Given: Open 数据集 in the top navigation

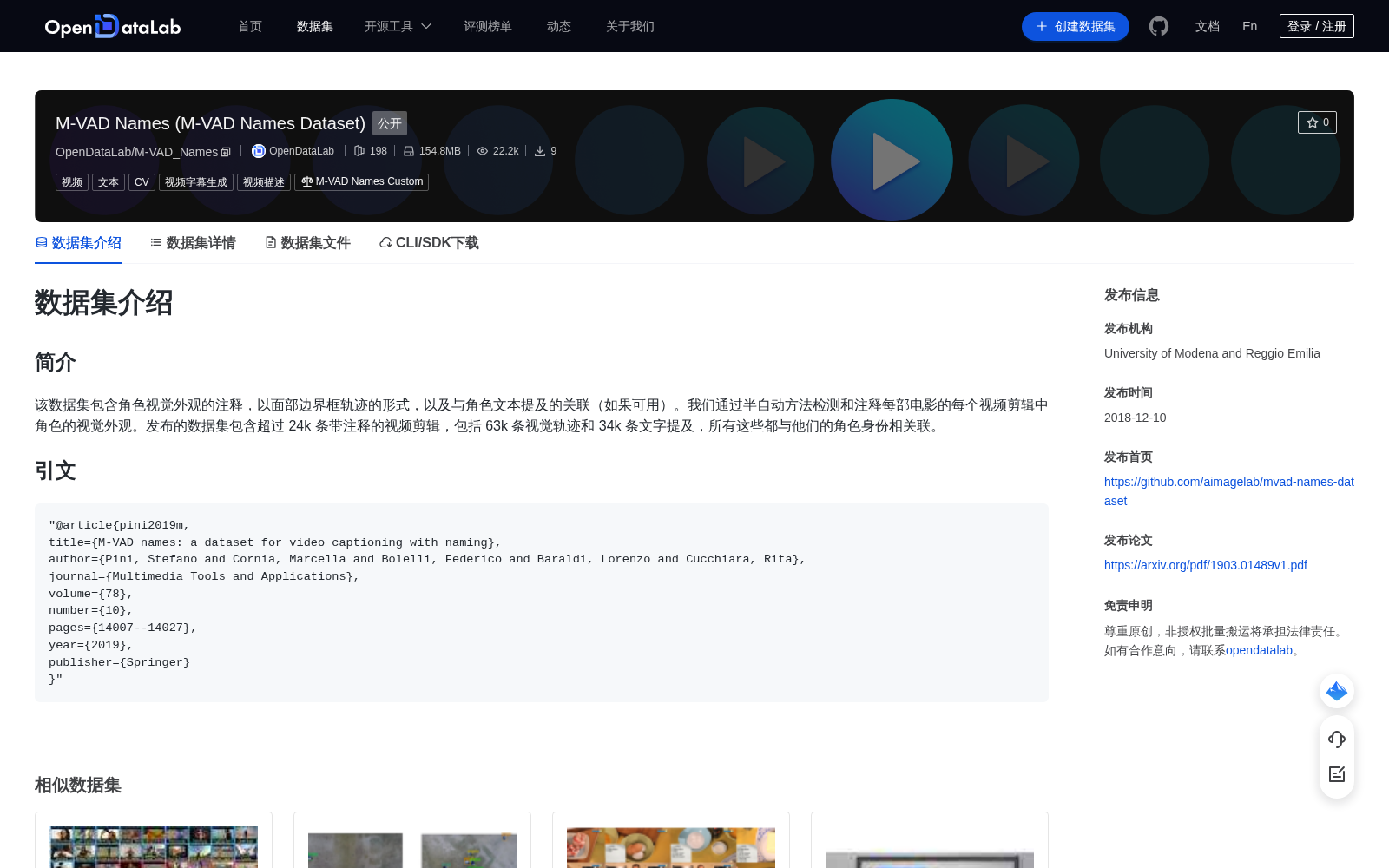Looking at the screenshot, I should click(315, 26).
